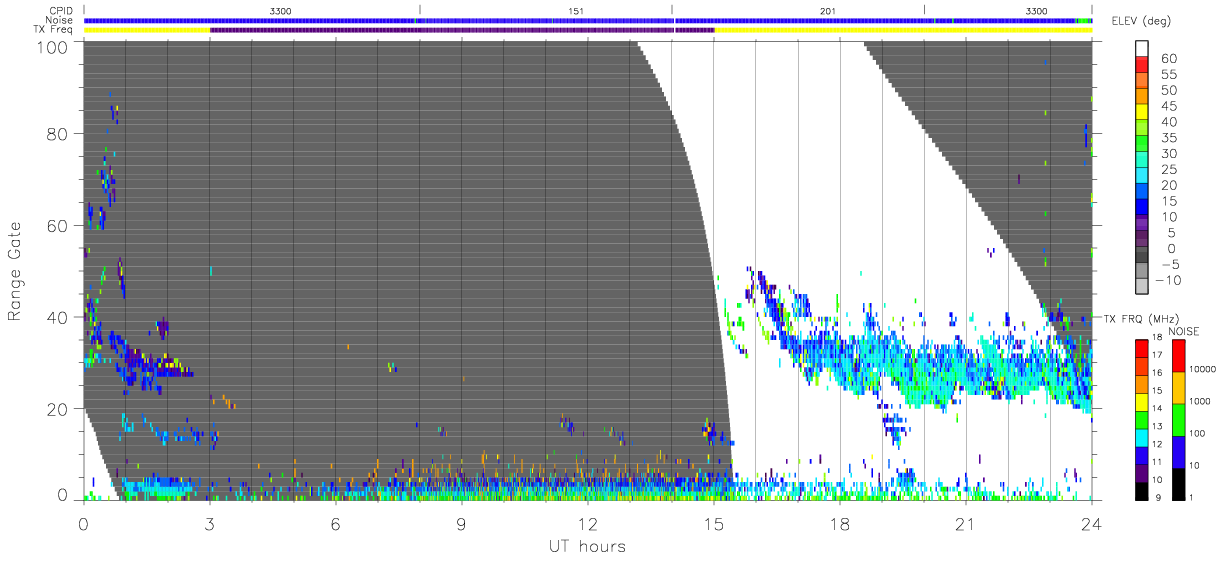Click the 80 tick on Range Gate axis
Viewport: 1228px width, 567px height.
click(x=57, y=134)
